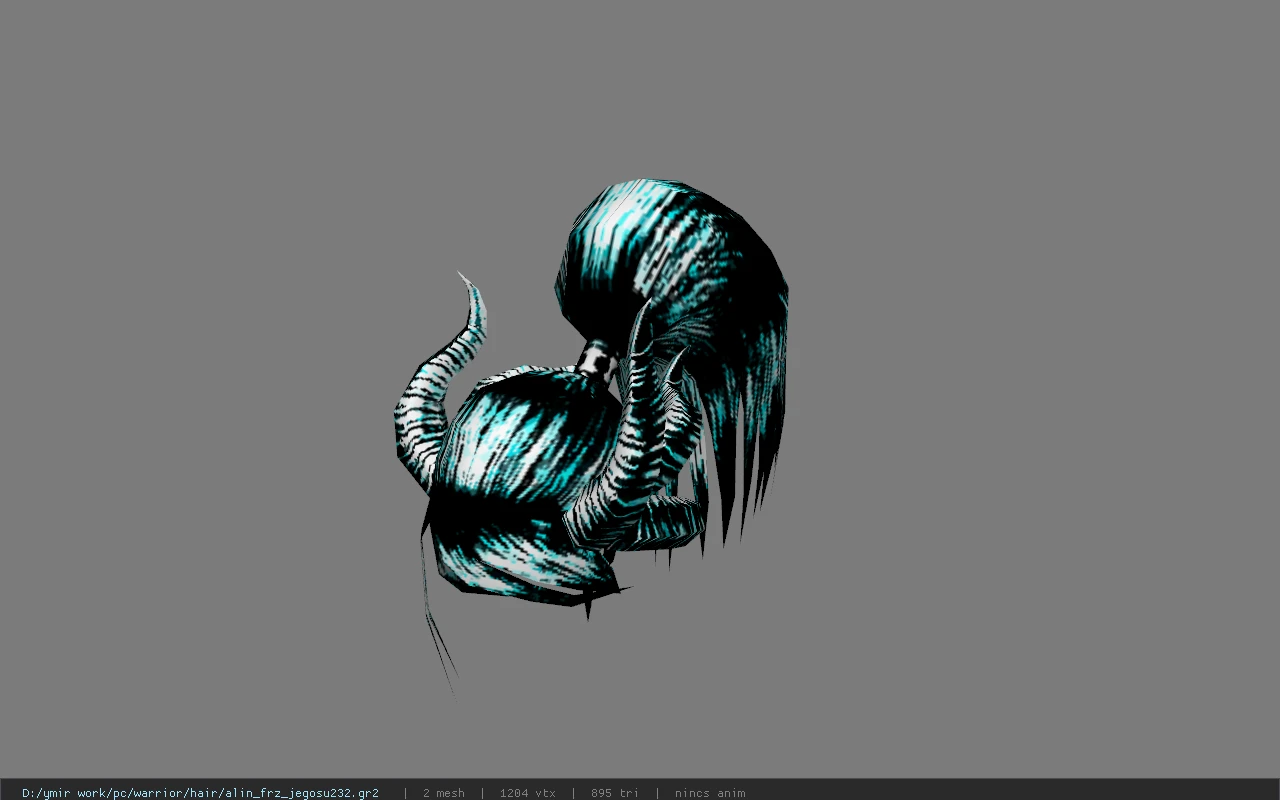1280x800 pixels.
Task: Click the 'nincs anim' status entry
Action: pyautogui.click(x=710, y=793)
